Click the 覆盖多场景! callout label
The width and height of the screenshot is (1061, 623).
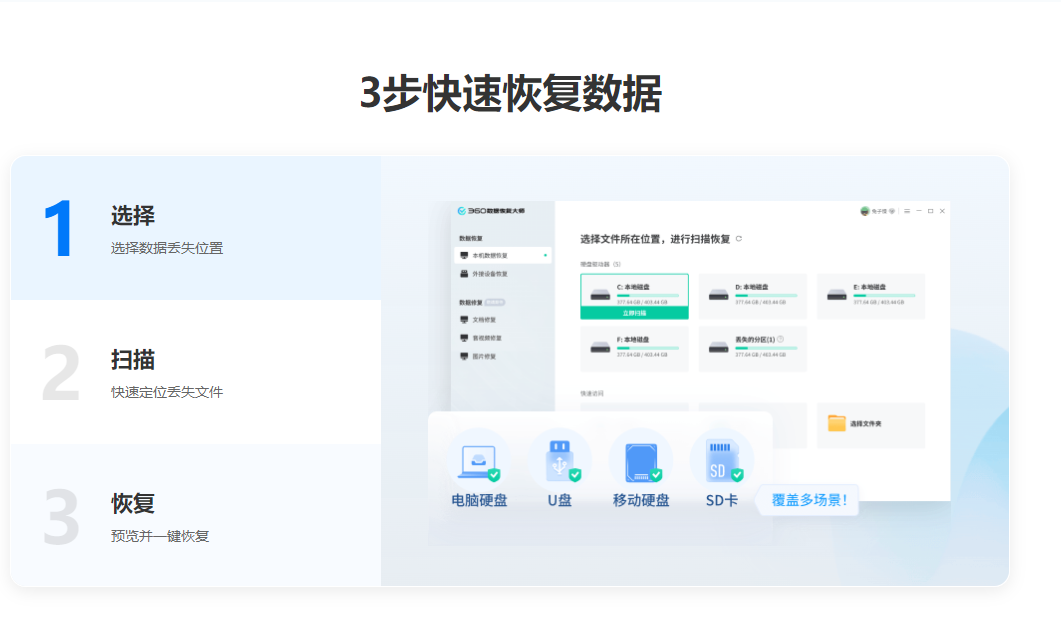[x=808, y=499]
